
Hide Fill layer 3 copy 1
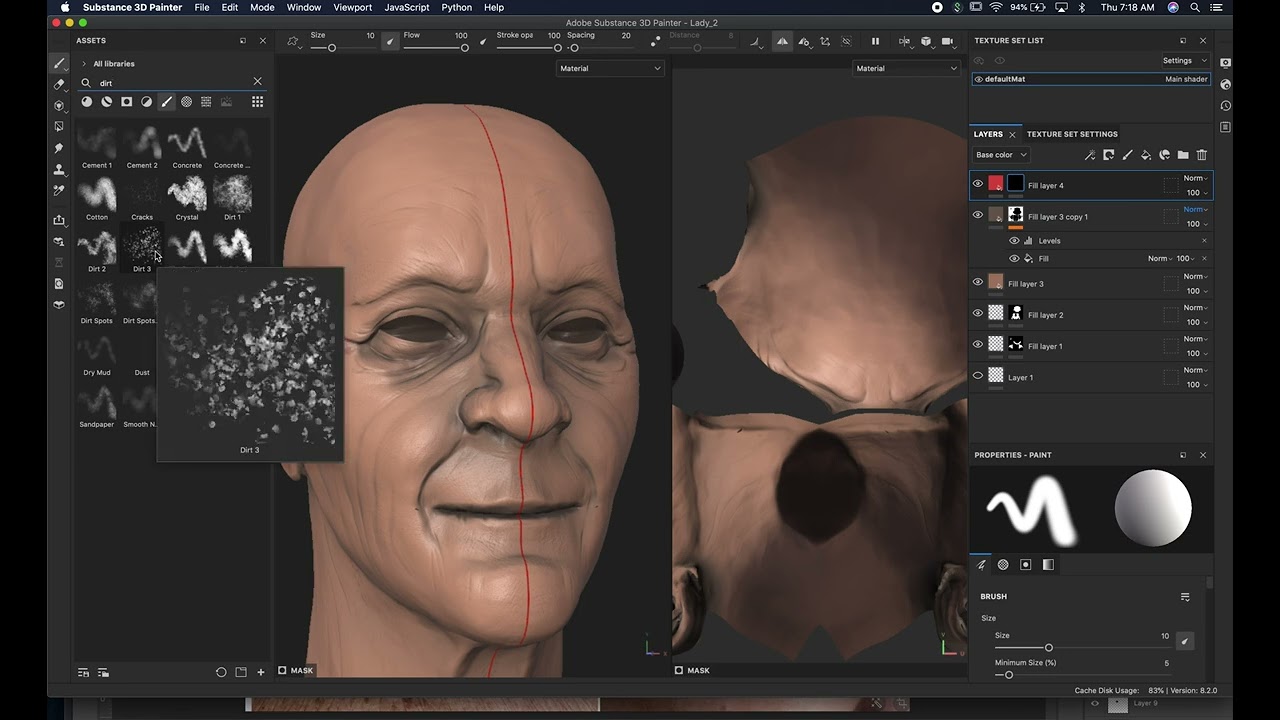[x=978, y=214]
